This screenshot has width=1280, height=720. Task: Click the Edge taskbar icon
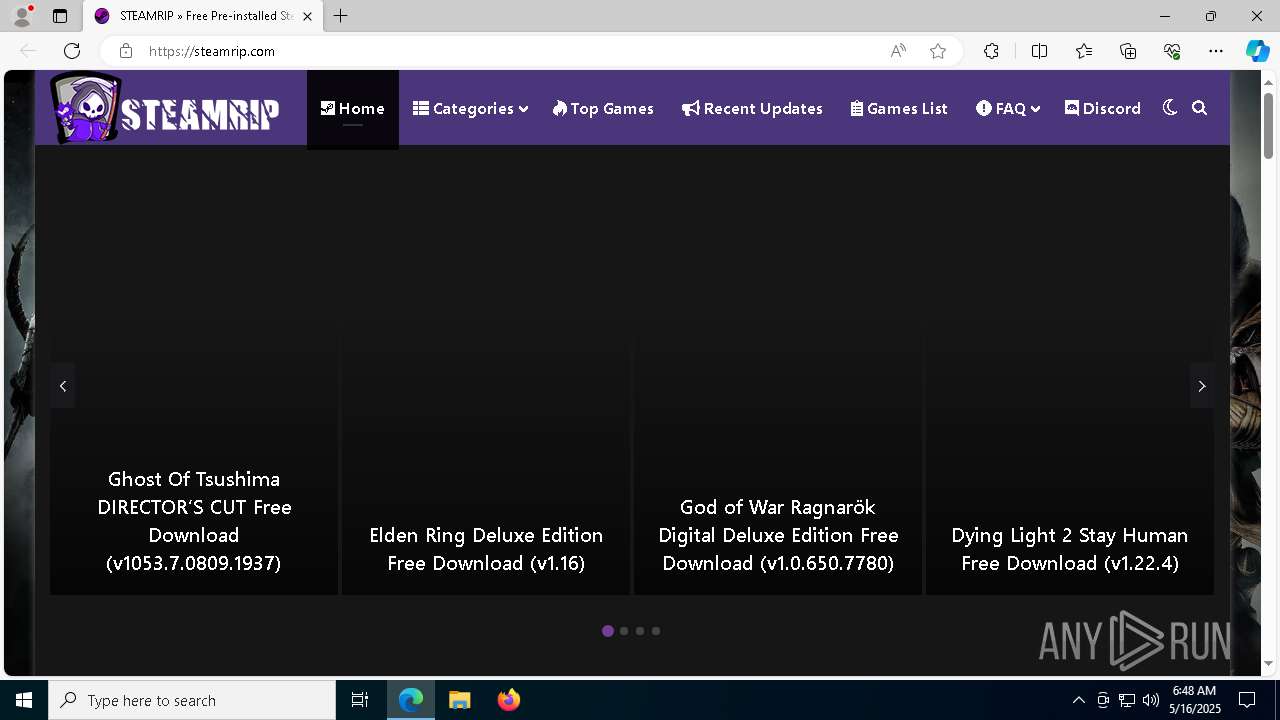click(411, 700)
